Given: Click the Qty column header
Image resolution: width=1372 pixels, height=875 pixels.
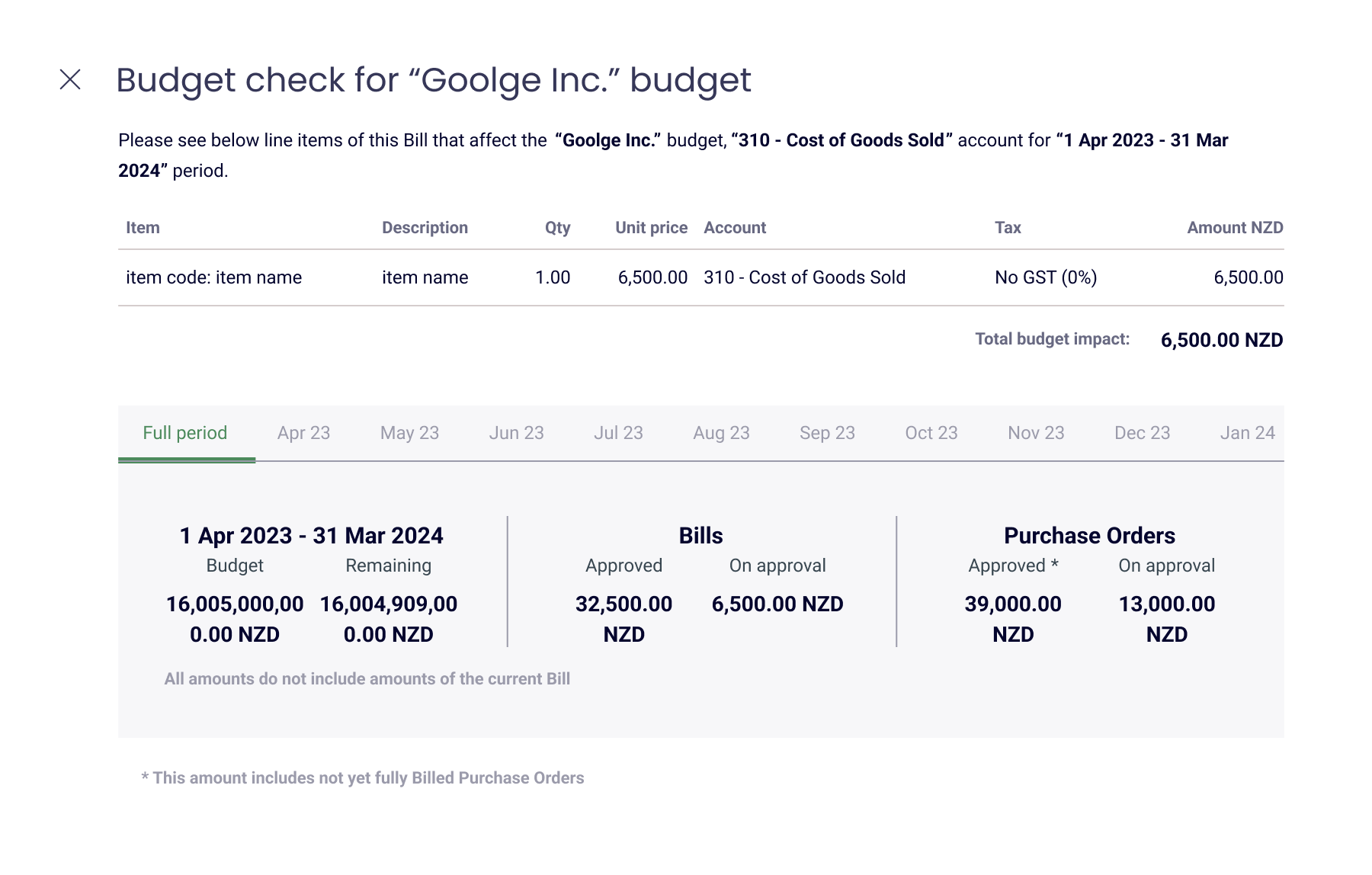Looking at the screenshot, I should pos(557,227).
